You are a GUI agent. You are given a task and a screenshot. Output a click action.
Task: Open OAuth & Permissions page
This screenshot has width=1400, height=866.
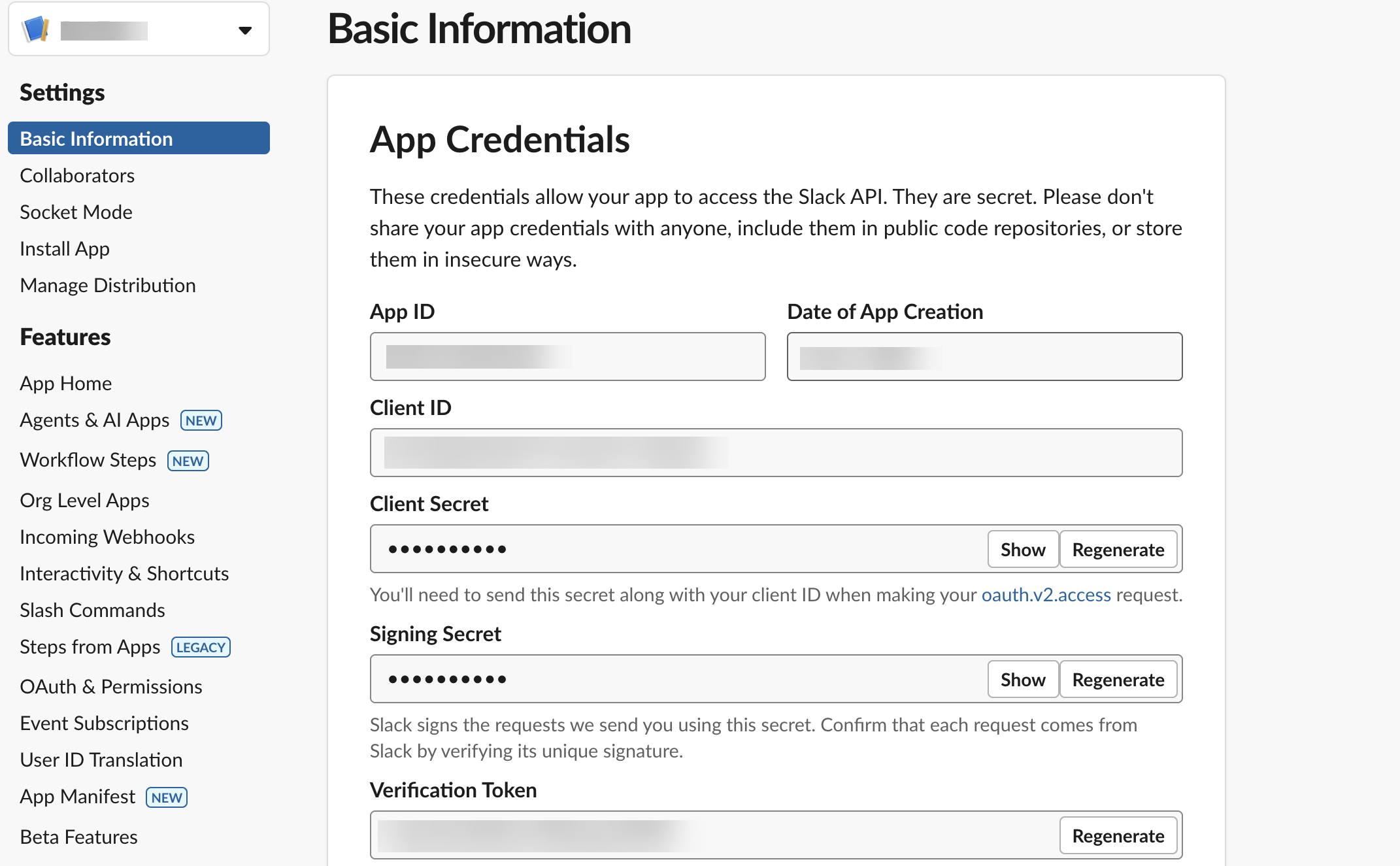coord(111,686)
